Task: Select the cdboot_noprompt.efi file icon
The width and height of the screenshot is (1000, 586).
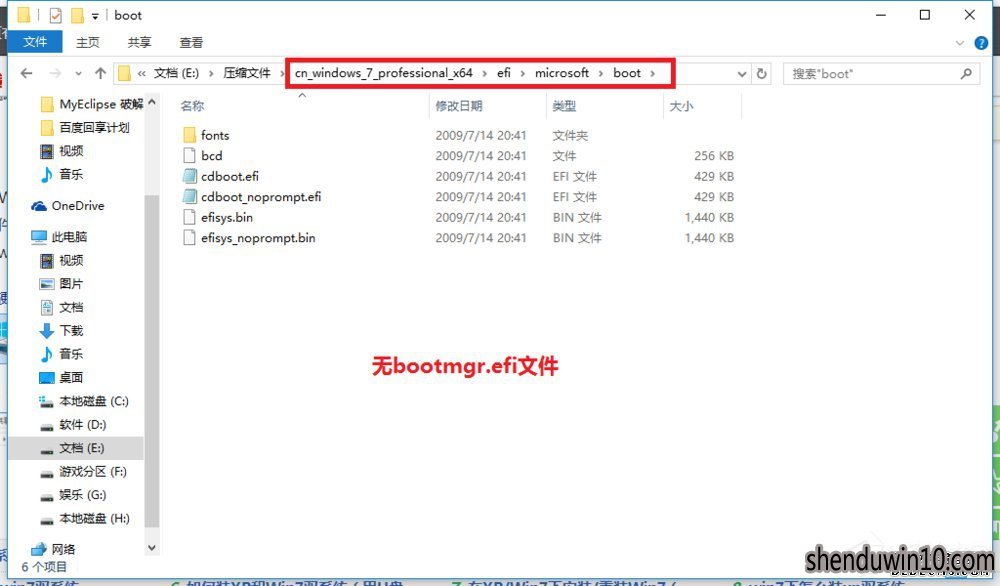Action: coord(189,196)
